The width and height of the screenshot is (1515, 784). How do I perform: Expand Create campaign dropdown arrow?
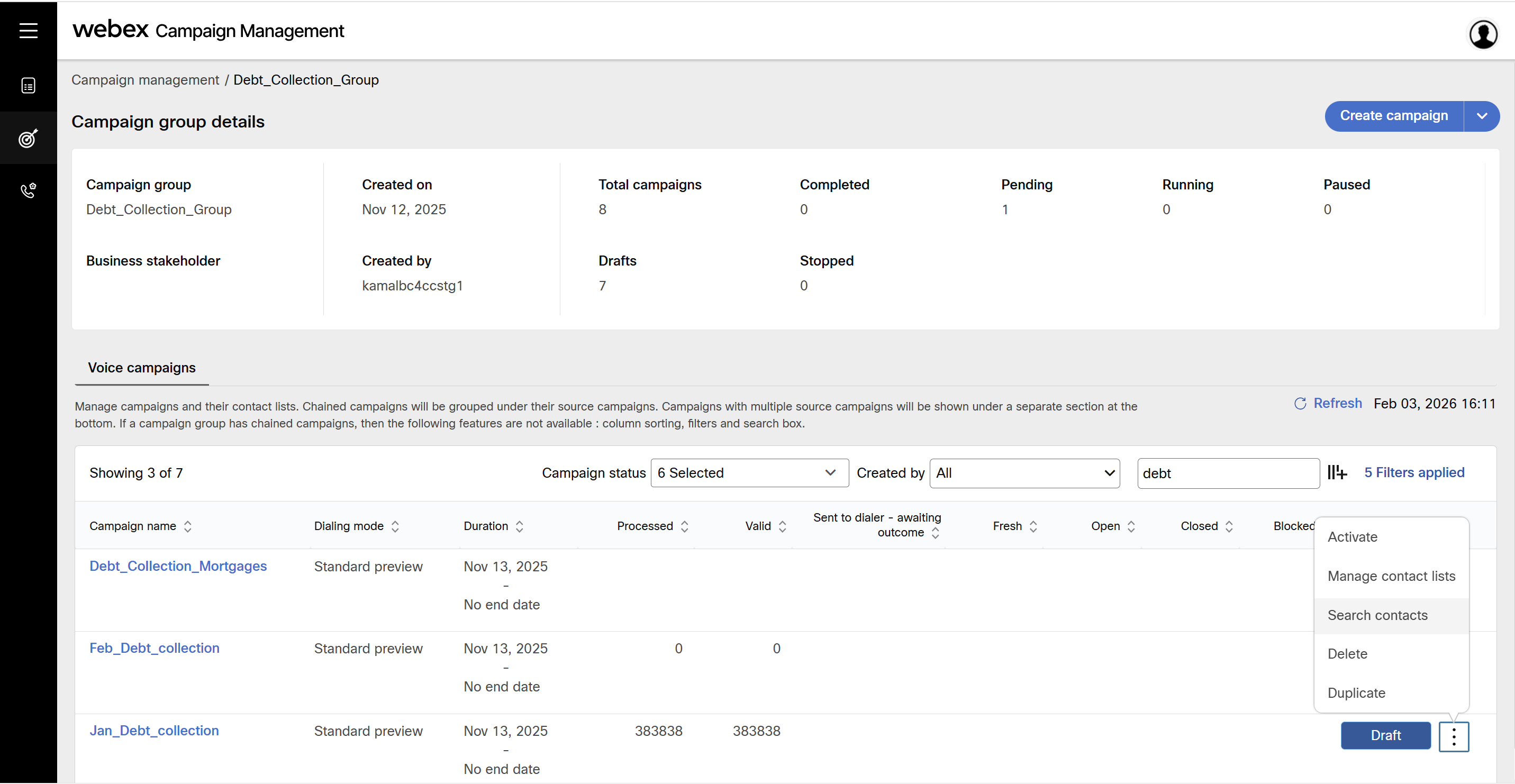click(1482, 116)
